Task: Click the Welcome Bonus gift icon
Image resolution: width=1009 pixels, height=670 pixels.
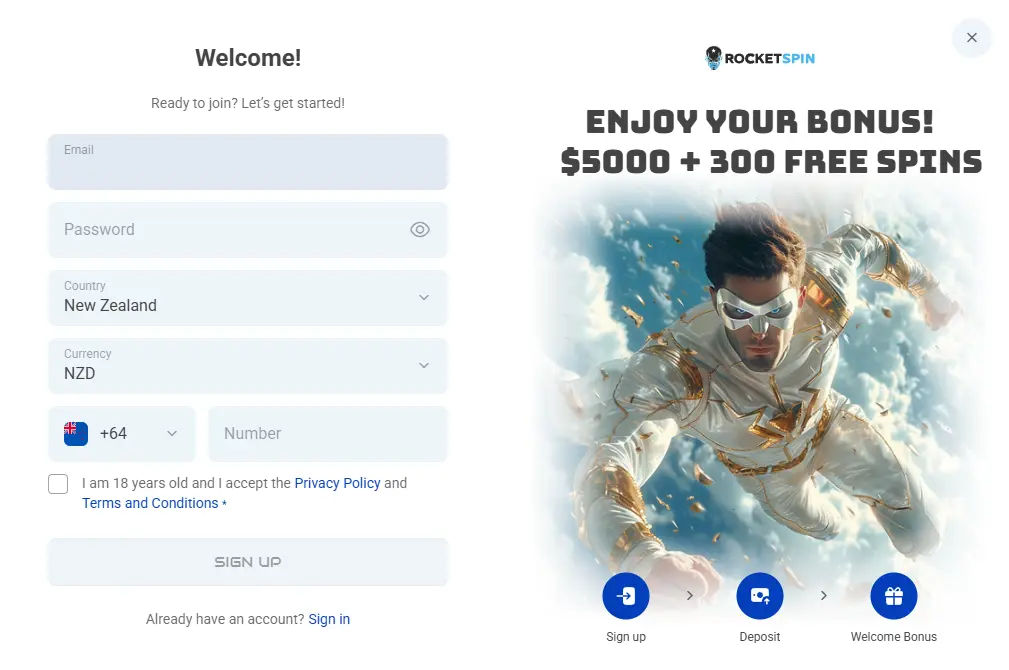Action: coord(893,596)
